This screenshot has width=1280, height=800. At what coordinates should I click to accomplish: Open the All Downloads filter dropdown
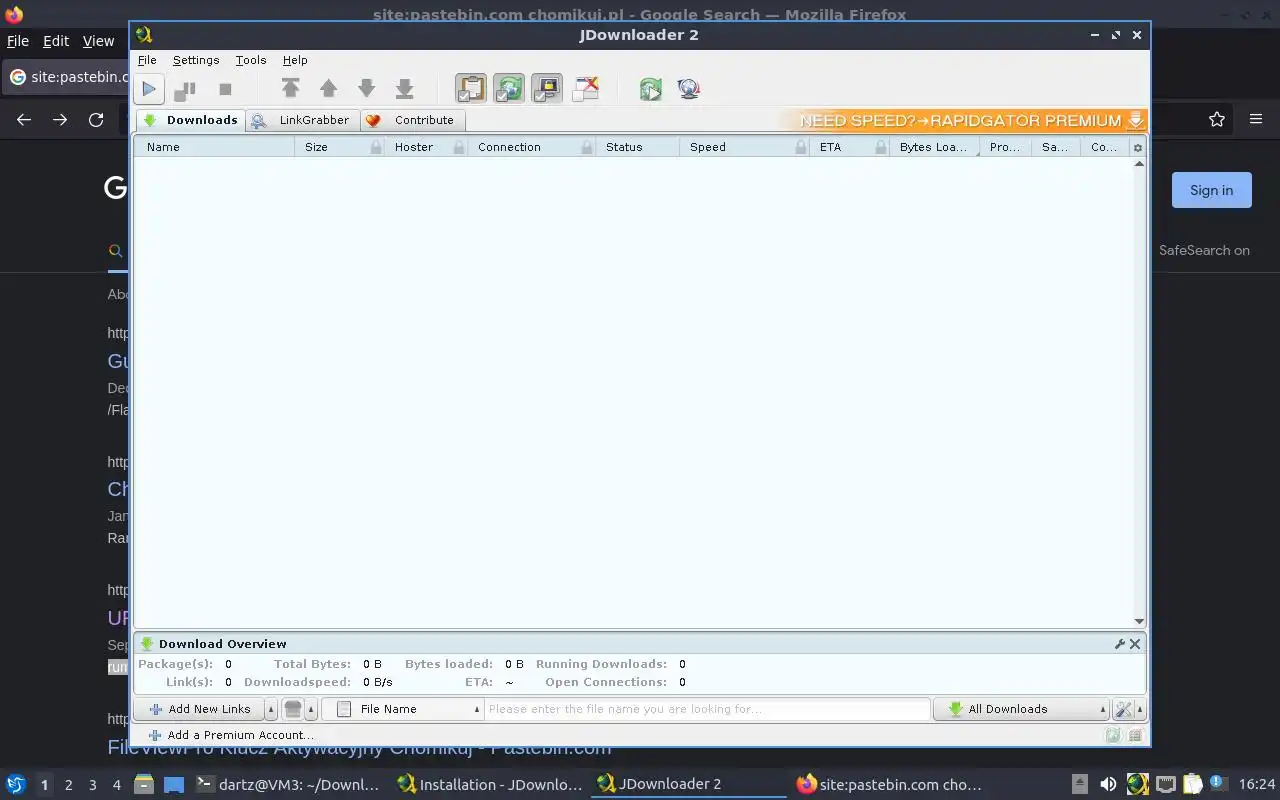pyautogui.click(x=1022, y=709)
